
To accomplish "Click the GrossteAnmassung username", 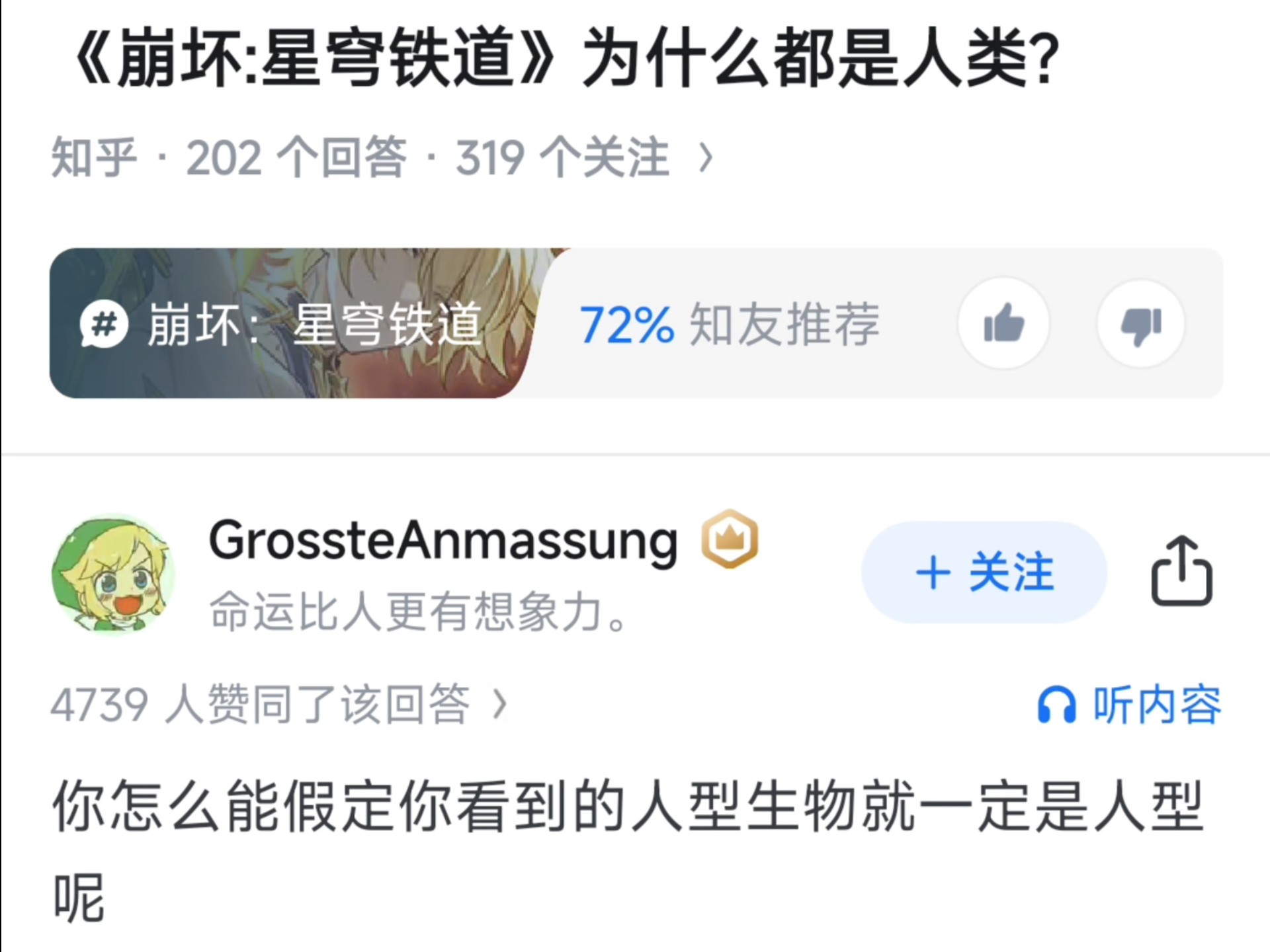I will point(443,541).
